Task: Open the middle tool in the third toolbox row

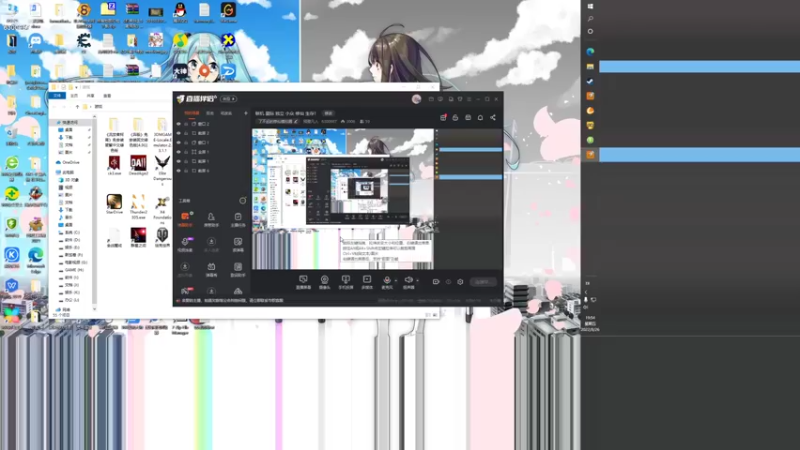Action: pyautogui.click(x=211, y=269)
